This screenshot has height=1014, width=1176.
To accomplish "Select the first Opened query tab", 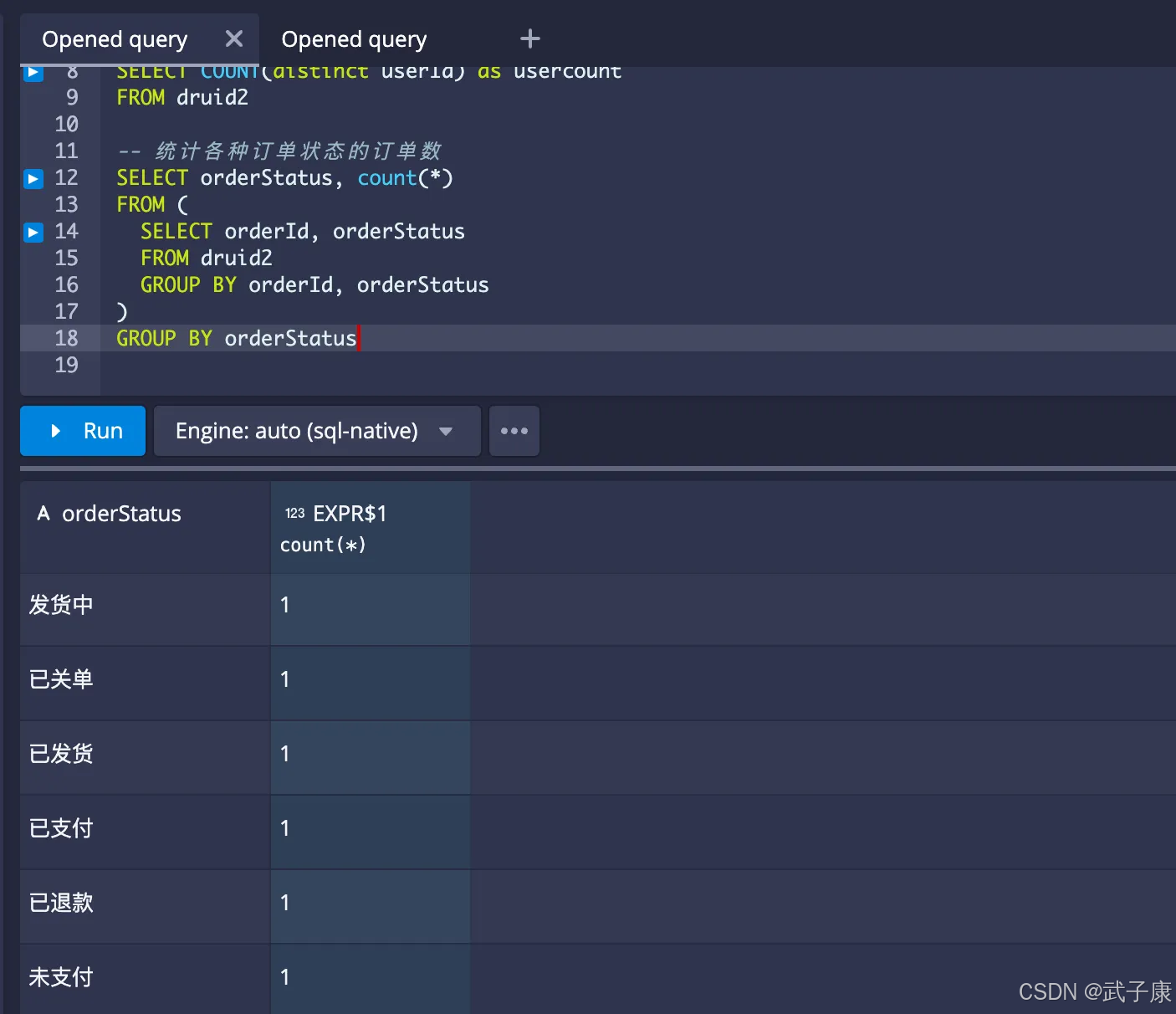I will pyautogui.click(x=115, y=39).
